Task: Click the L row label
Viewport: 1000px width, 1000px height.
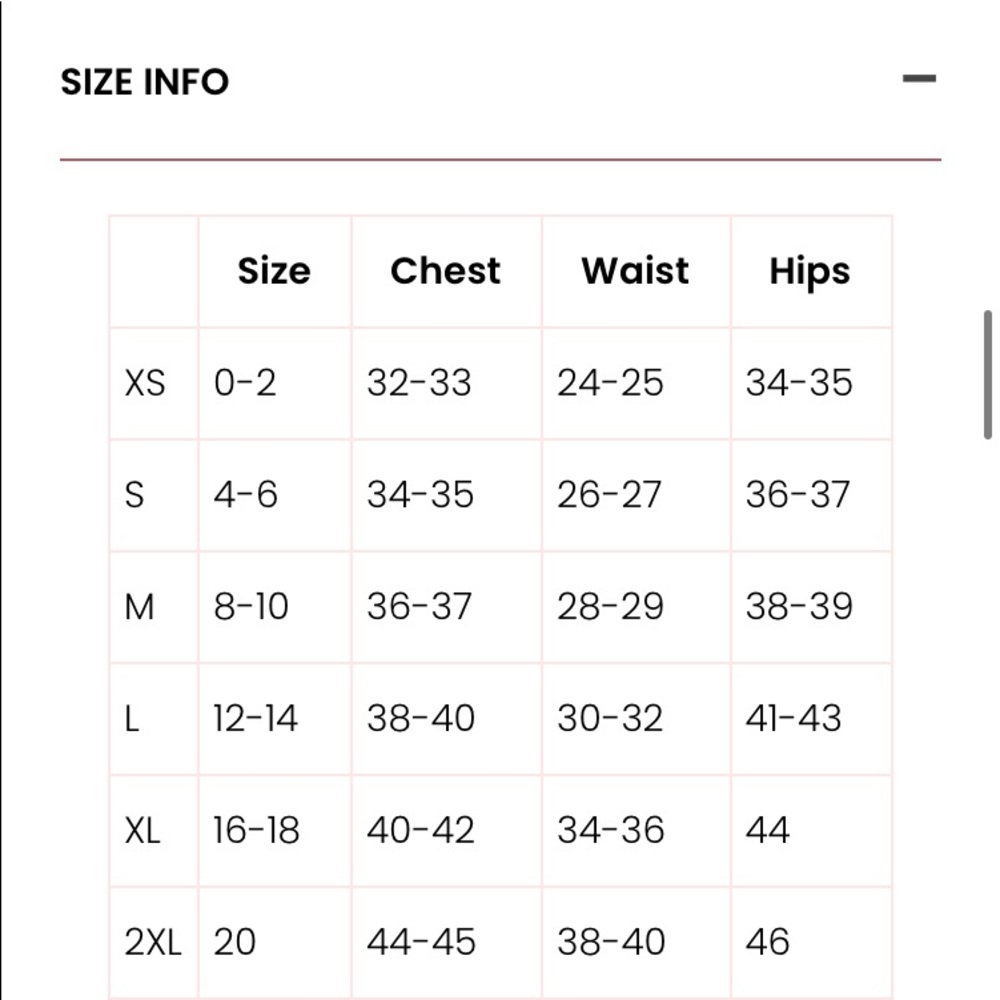Action: click(x=131, y=719)
